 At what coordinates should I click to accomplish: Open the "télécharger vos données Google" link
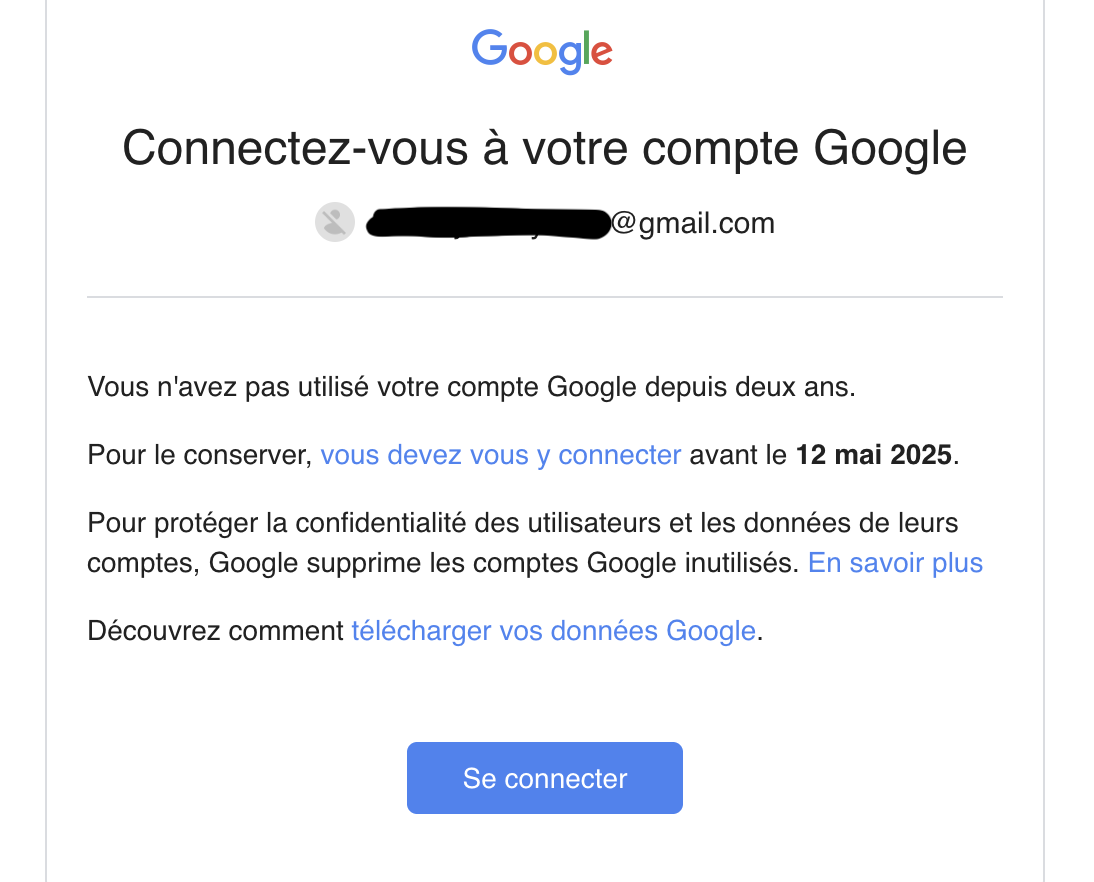553,631
